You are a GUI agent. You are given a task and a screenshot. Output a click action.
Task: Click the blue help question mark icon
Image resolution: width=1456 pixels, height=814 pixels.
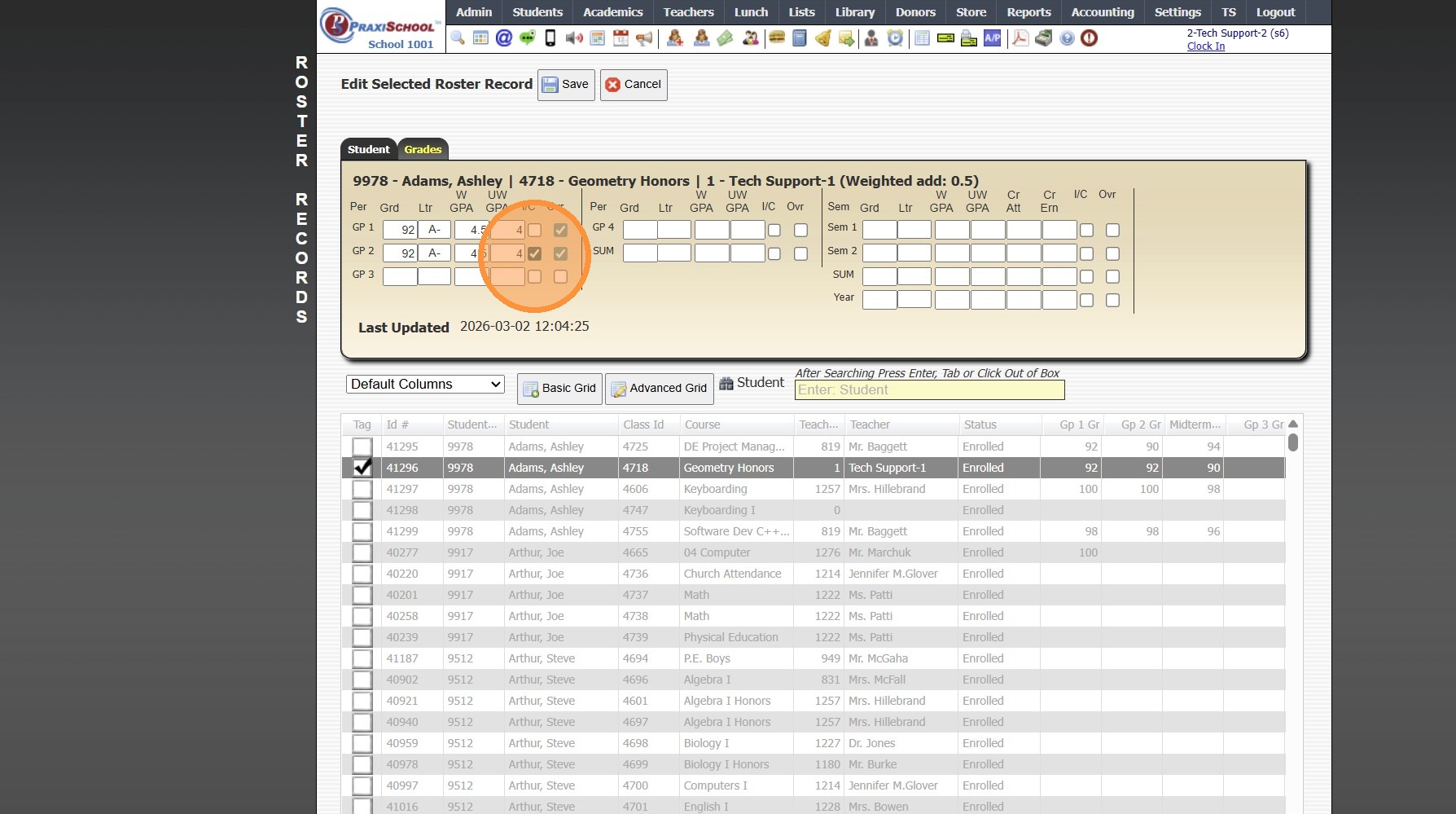click(x=1067, y=38)
